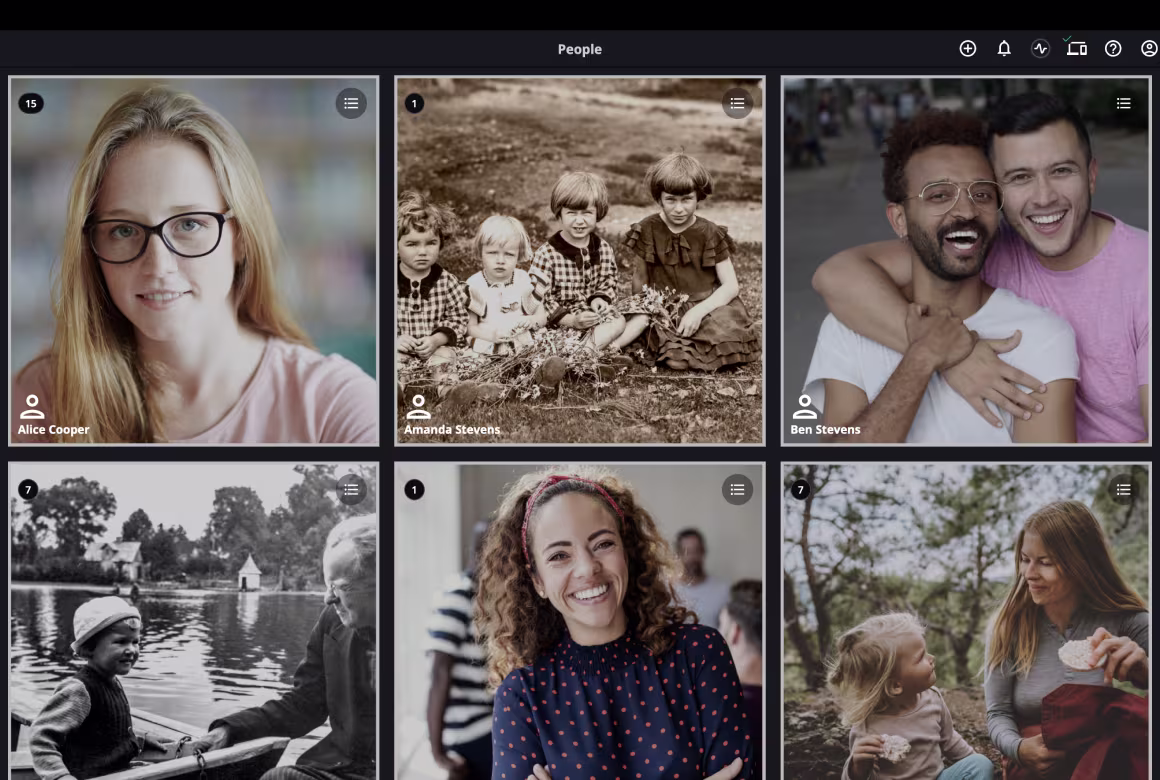Click the person icon above Ben Stevens

pos(804,407)
